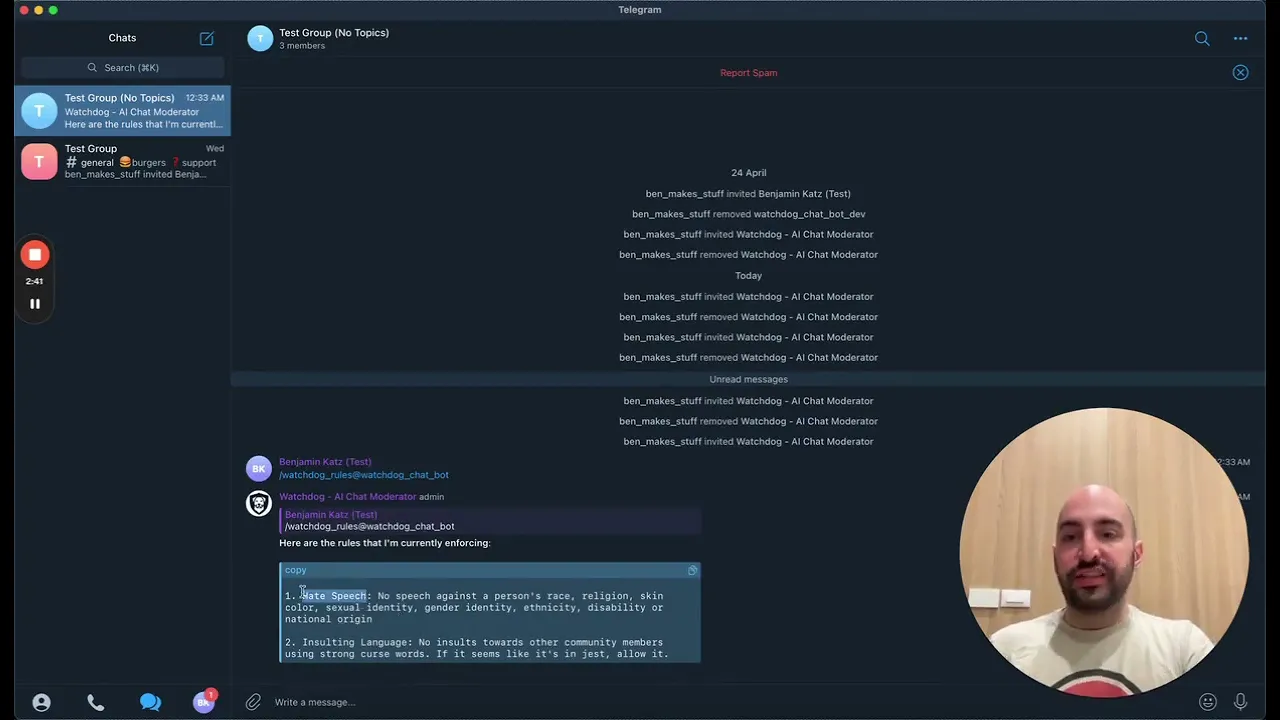This screenshot has width=1280, height=720.
Task: Open the Watchdog bot avatar
Action: pos(259,503)
